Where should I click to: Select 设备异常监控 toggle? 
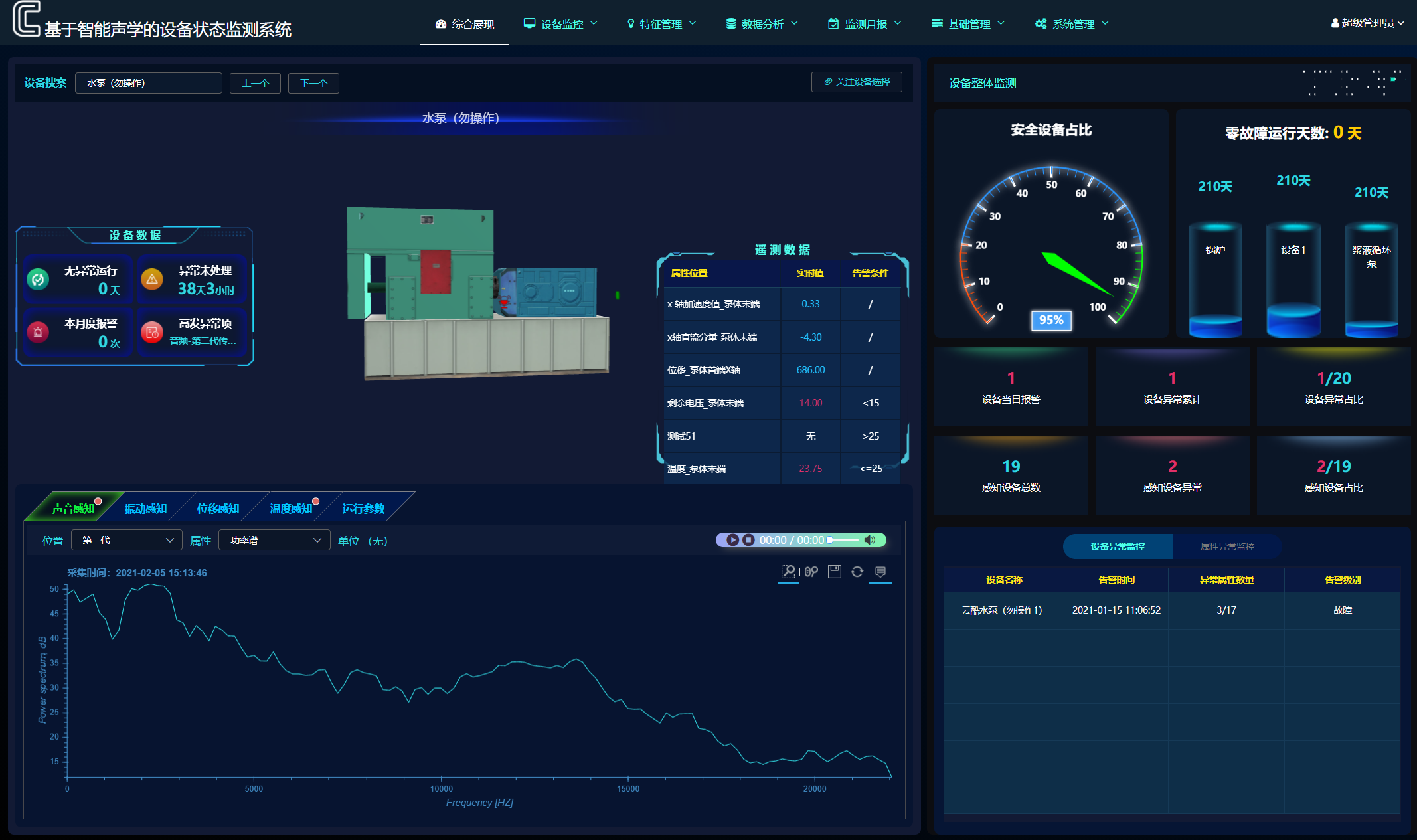pyautogui.click(x=1118, y=546)
